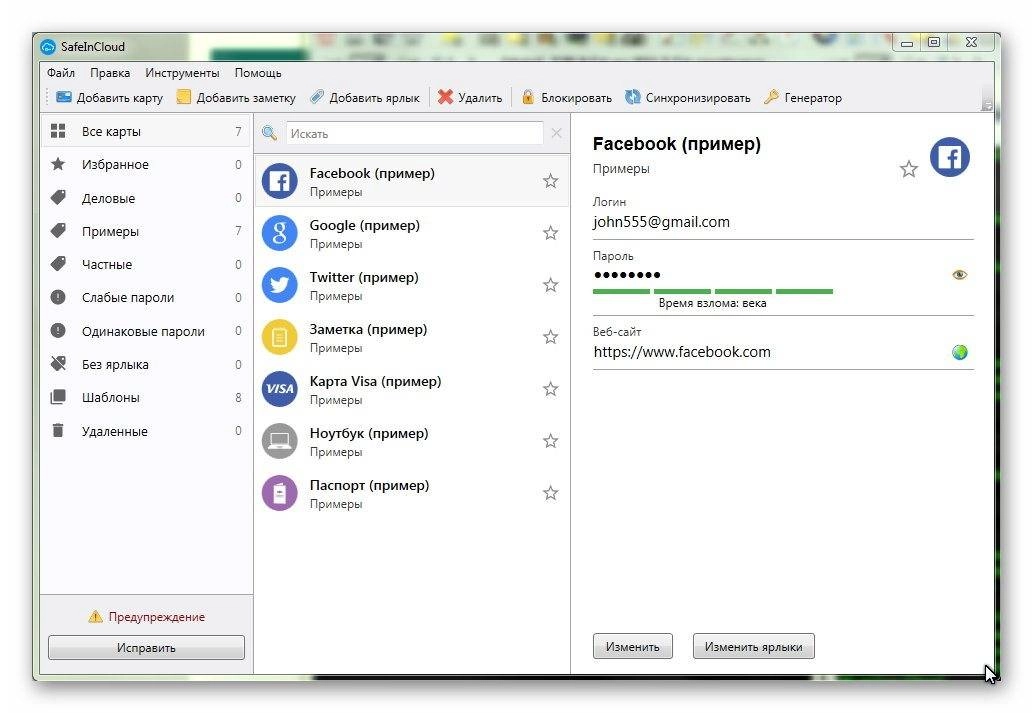Open the Файл menu
The height and width of the screenshot is (713, 1033).
point(61,73)
